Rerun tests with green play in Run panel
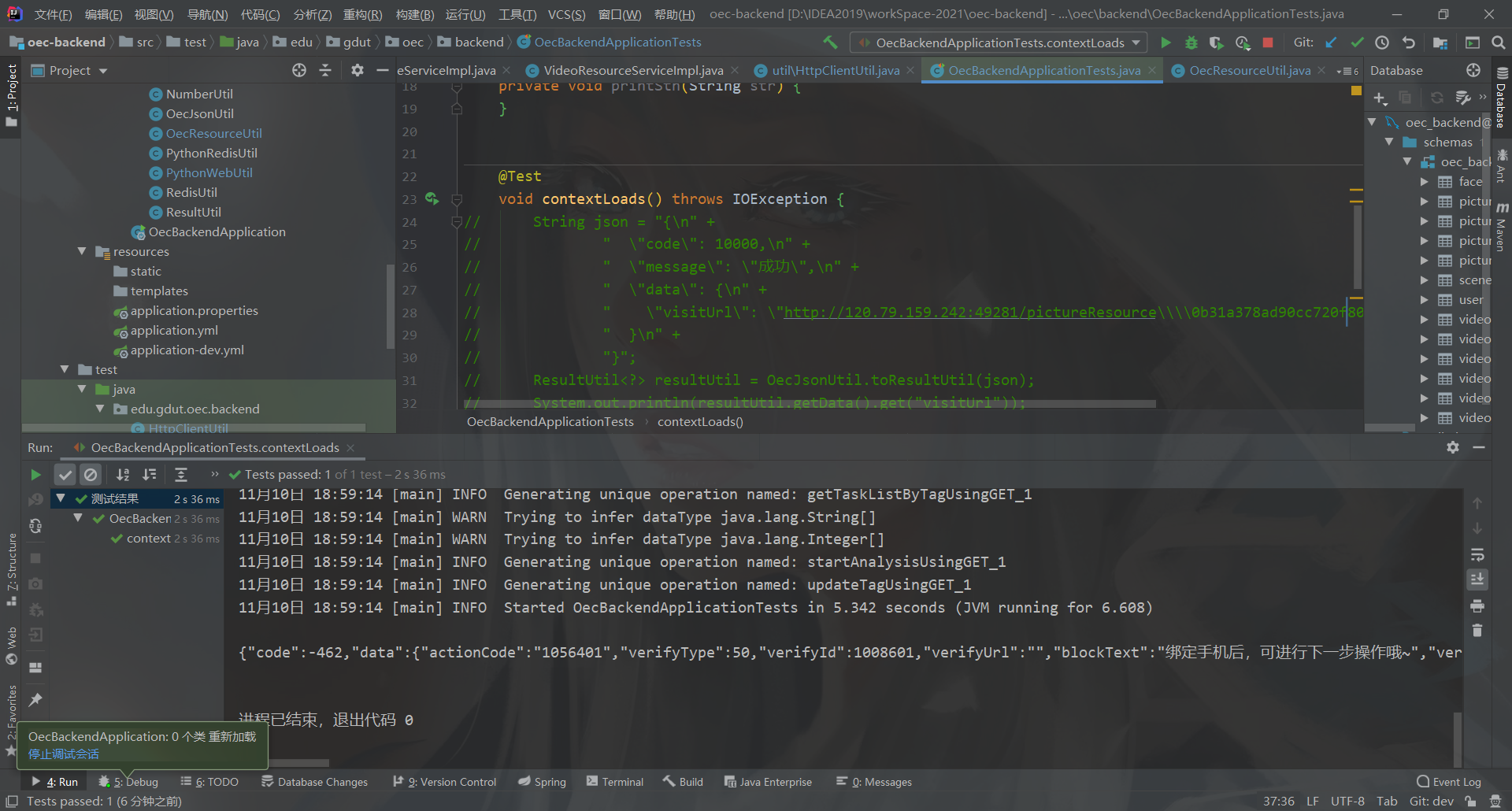Image resolution: width=1512 pixels, height=811 pixels. click(x=35, y=474)
